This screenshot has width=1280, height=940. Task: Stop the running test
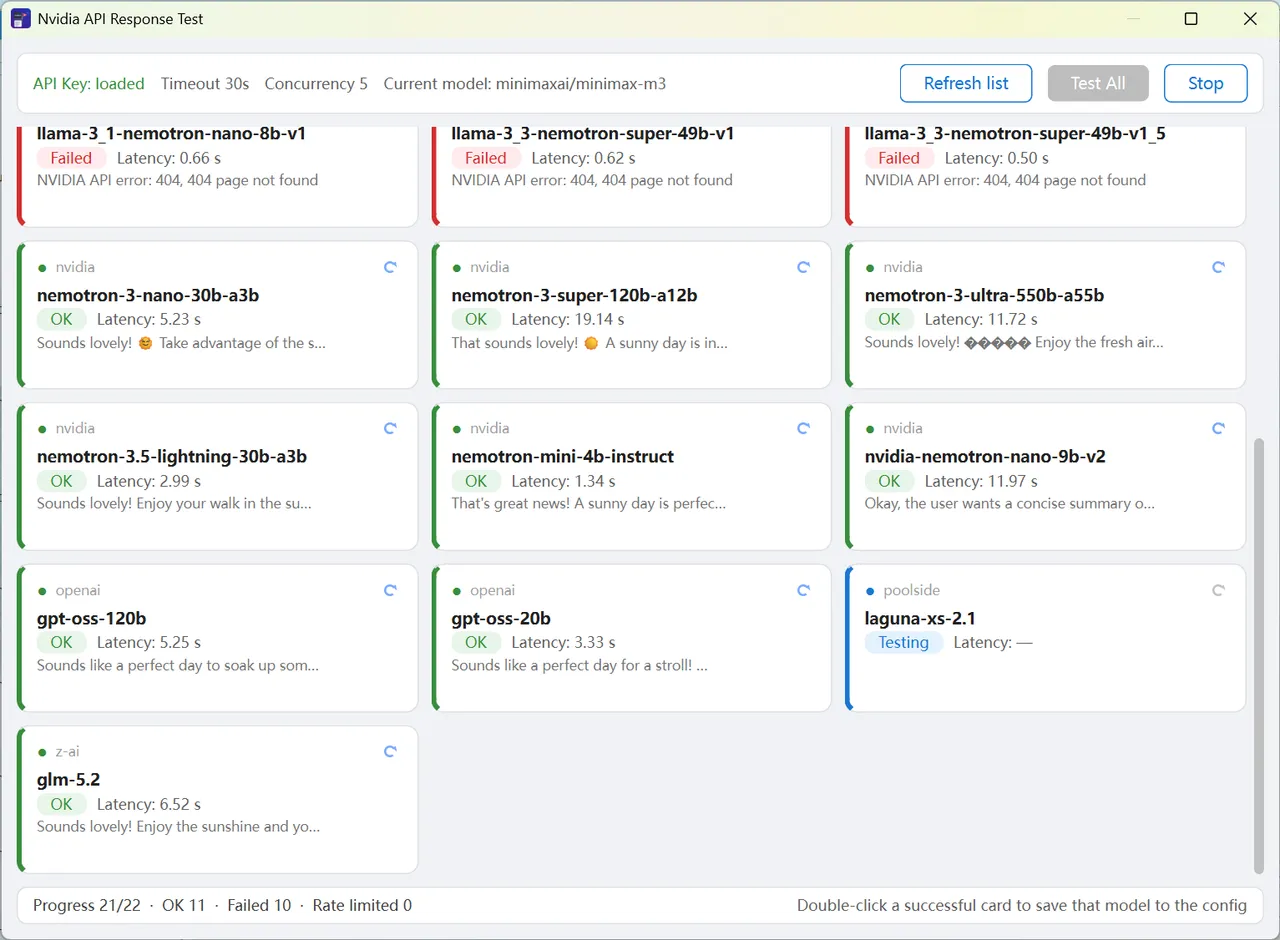click(1206, 83)
